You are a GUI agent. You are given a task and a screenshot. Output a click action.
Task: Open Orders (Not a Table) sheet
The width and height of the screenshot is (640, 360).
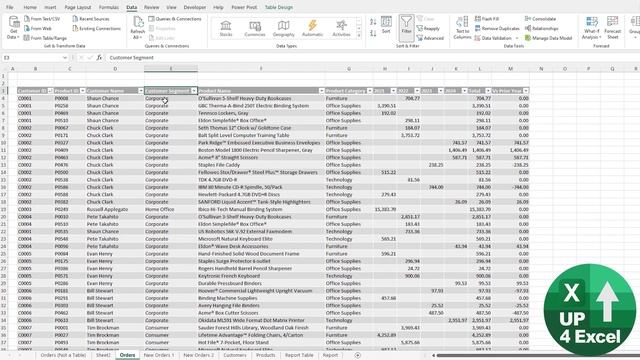point(63,355)
